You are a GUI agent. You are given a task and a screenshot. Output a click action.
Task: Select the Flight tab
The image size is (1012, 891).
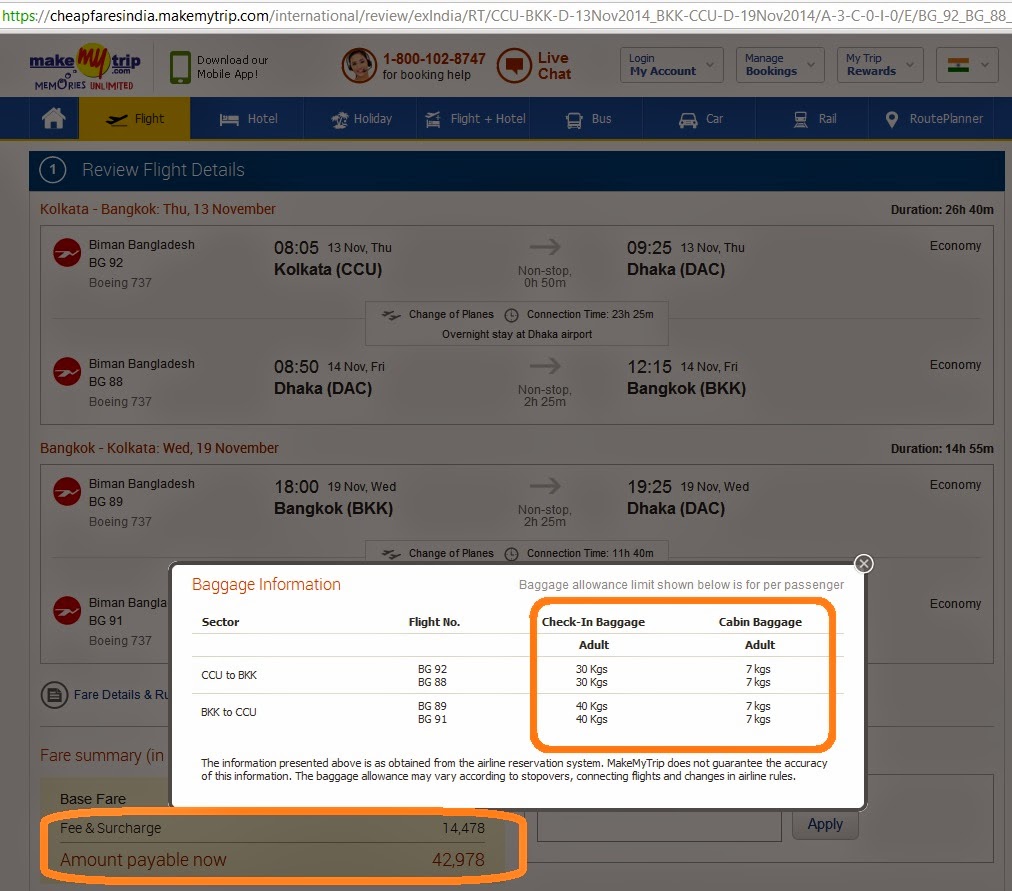coord(134,119)
